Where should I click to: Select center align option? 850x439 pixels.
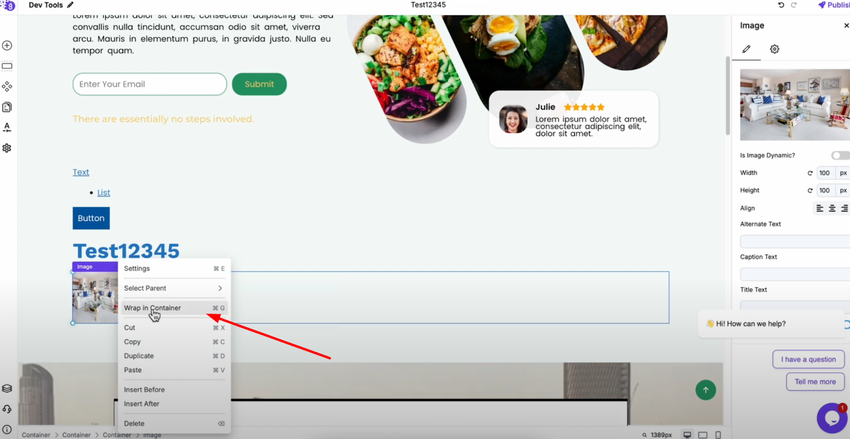(x=832, y=208)
